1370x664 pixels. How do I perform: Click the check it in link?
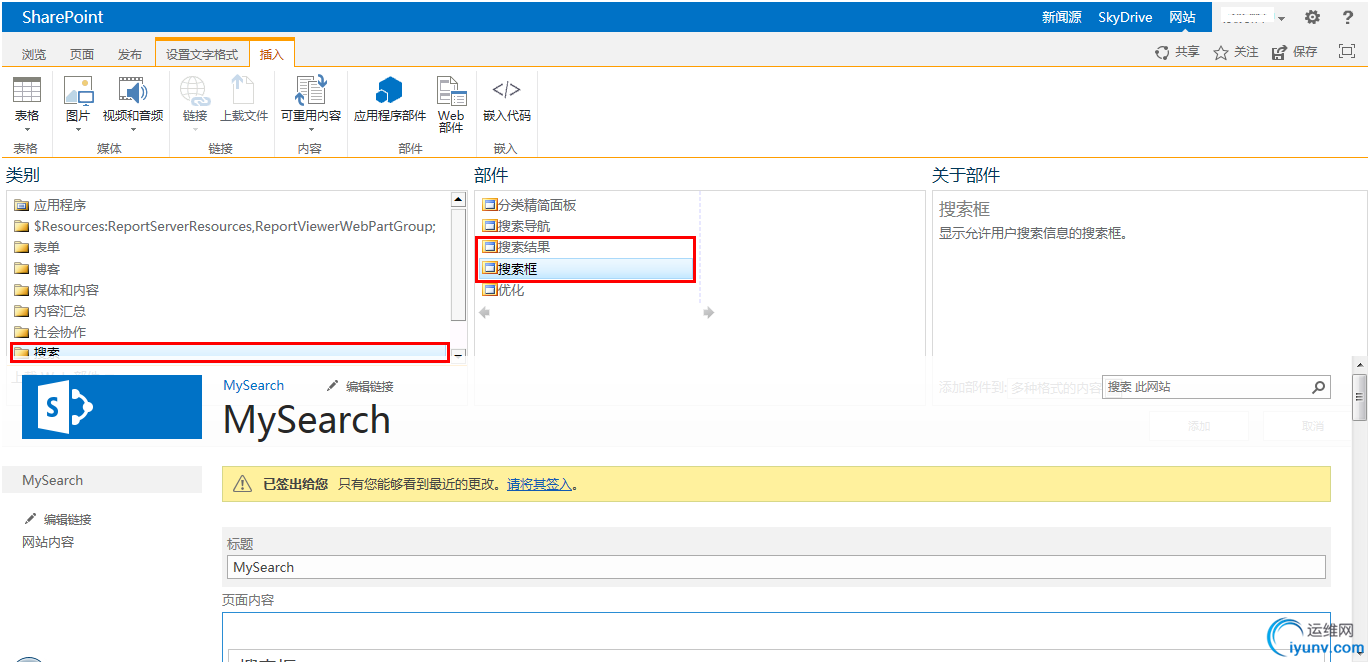539,484
